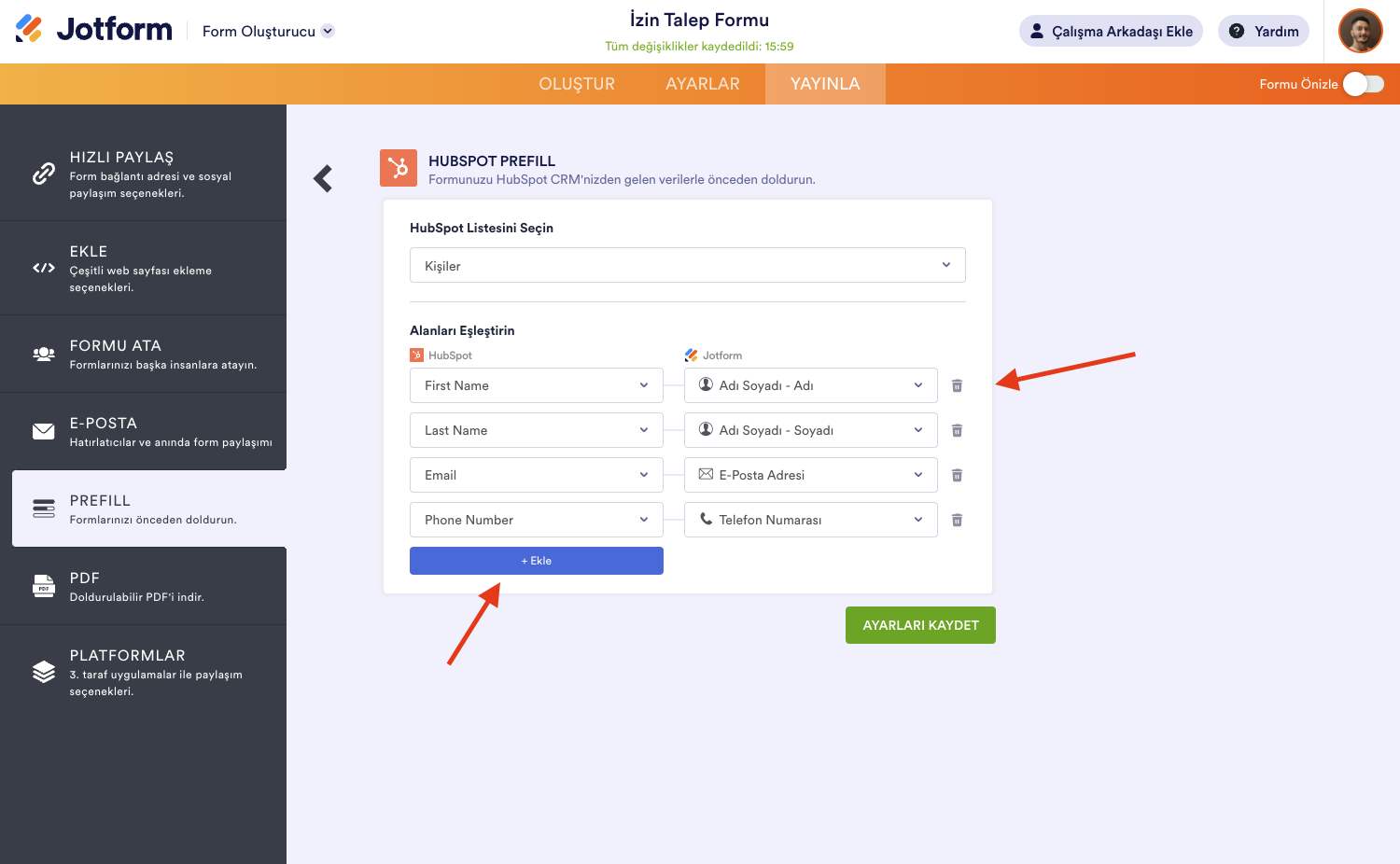Open the Kişiler list dropdown
Image resolution: width=1400 pixels, height=864 pixels.
coord(688,265)
